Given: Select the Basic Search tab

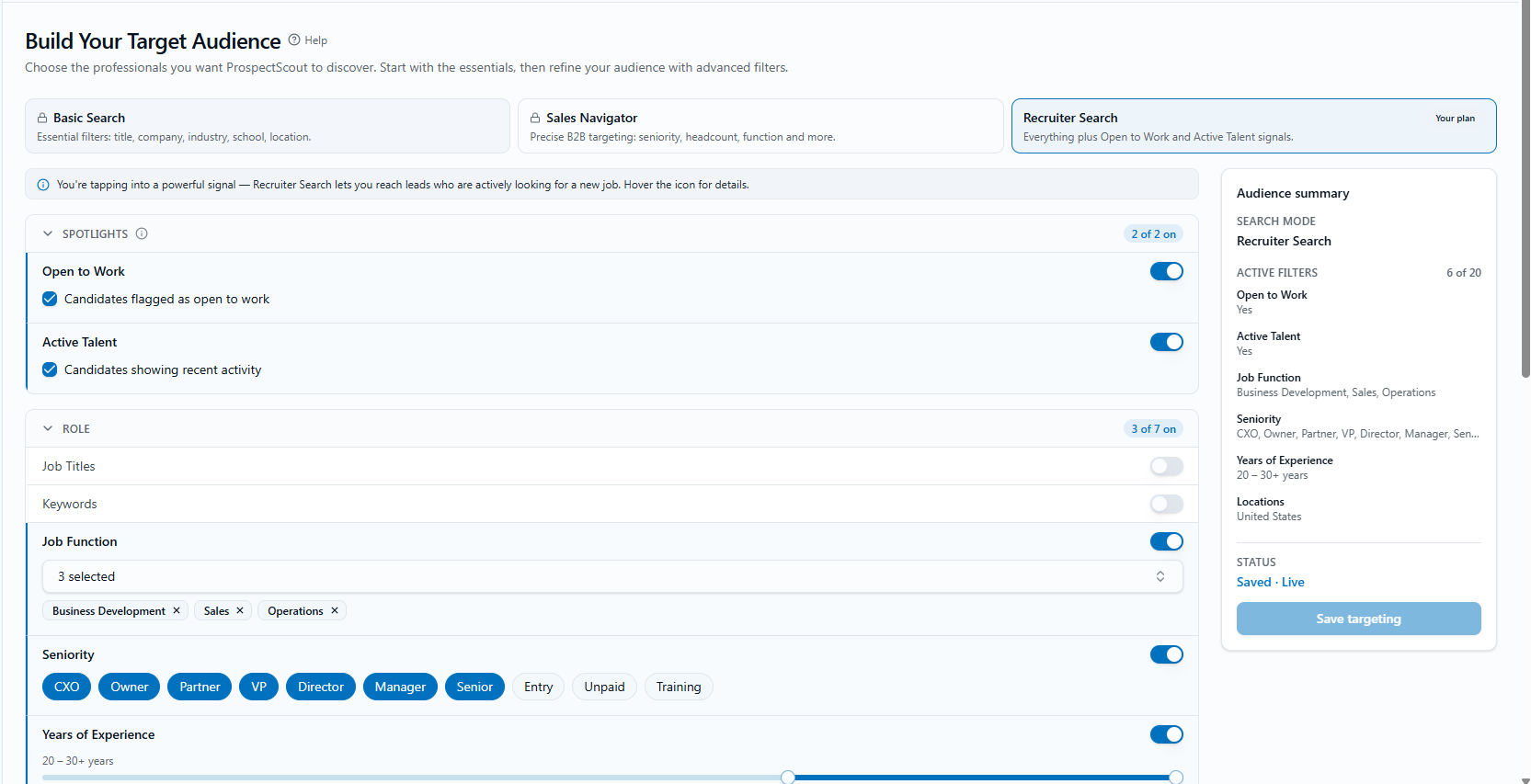Looking at the screenshot, I should (268, 126).
